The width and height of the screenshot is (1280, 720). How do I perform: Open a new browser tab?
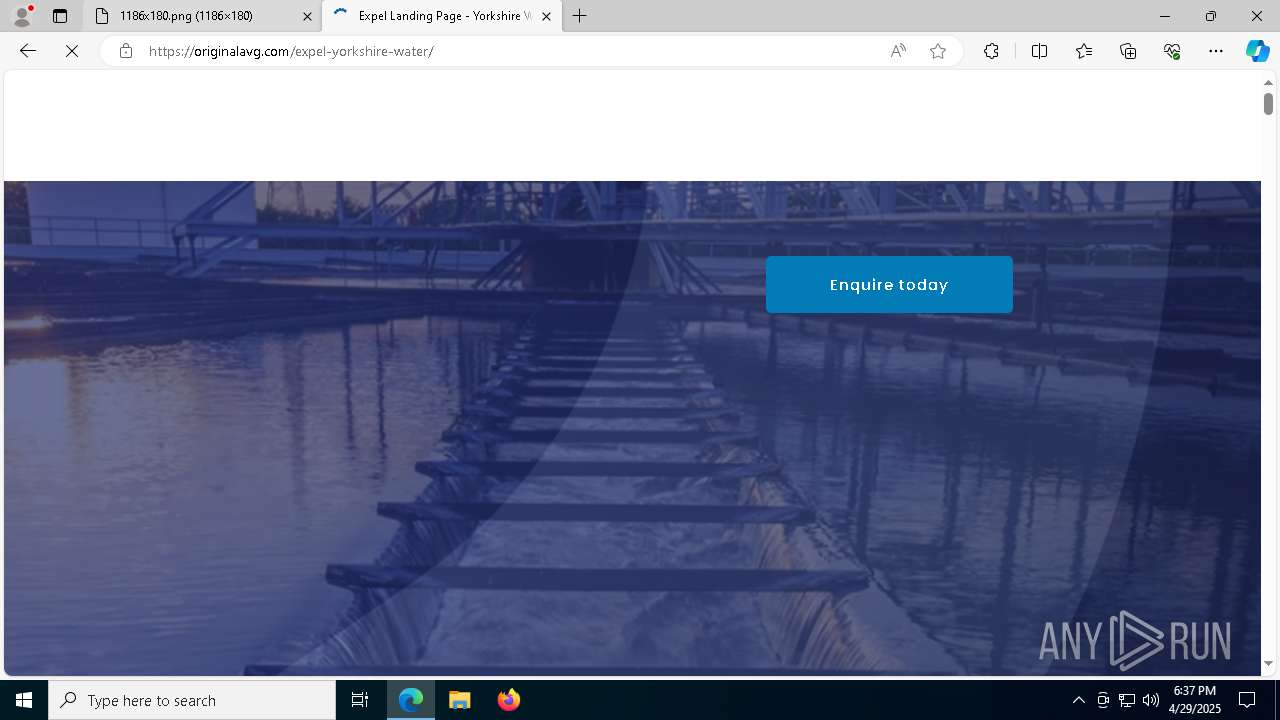coord(580,16)
